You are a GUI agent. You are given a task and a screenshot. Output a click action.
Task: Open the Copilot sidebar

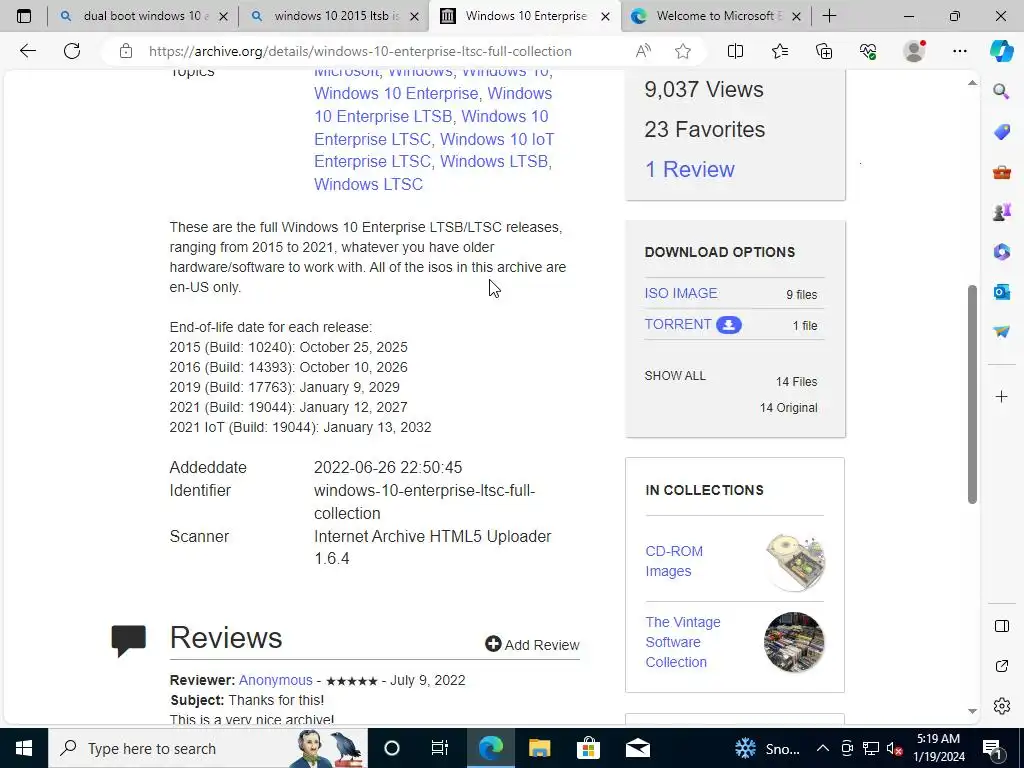point(1002,51)
